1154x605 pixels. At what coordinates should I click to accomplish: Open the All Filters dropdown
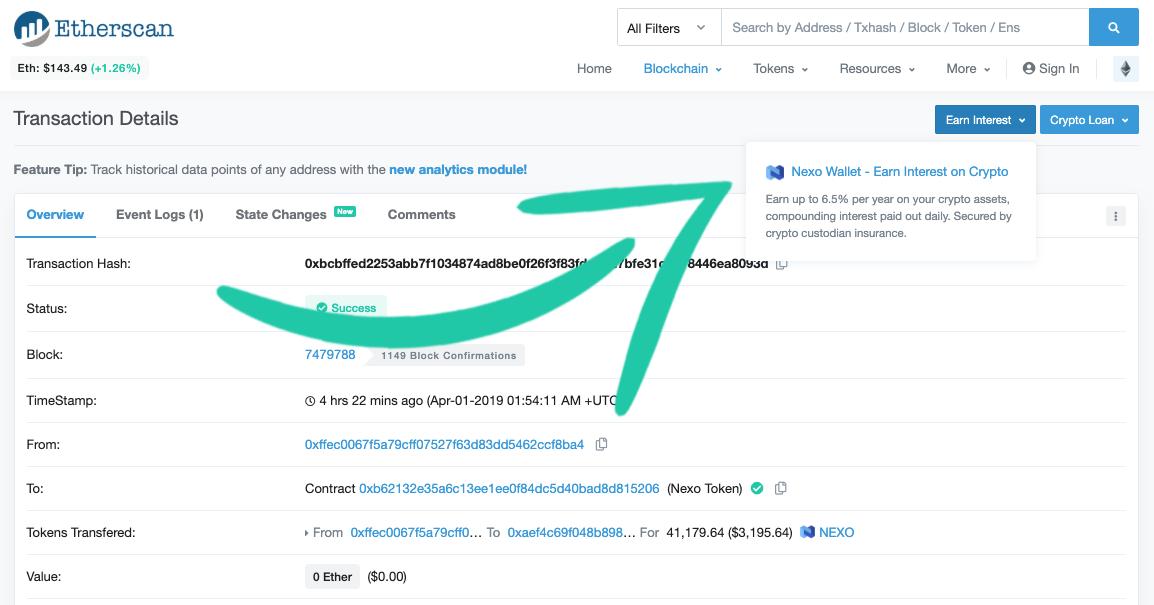[x=669, y=28]
